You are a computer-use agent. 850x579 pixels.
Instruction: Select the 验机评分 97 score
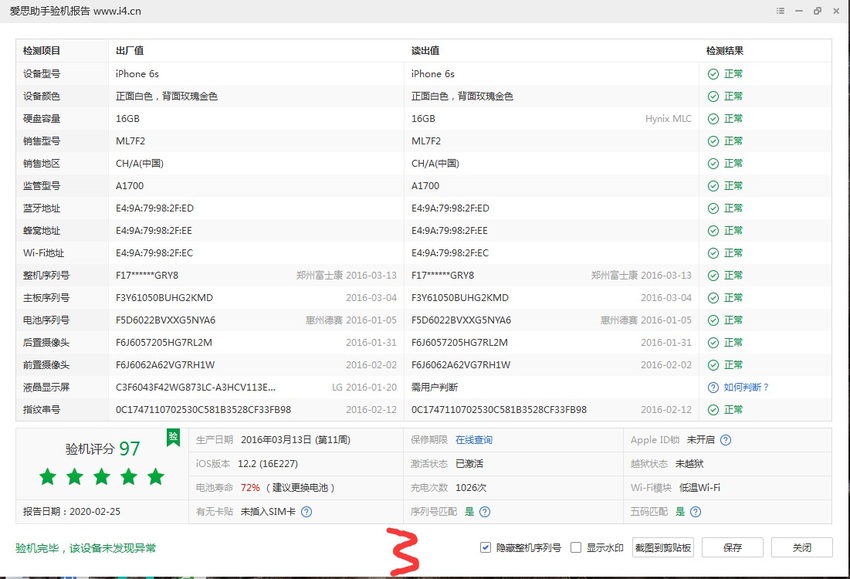[102, 449]
